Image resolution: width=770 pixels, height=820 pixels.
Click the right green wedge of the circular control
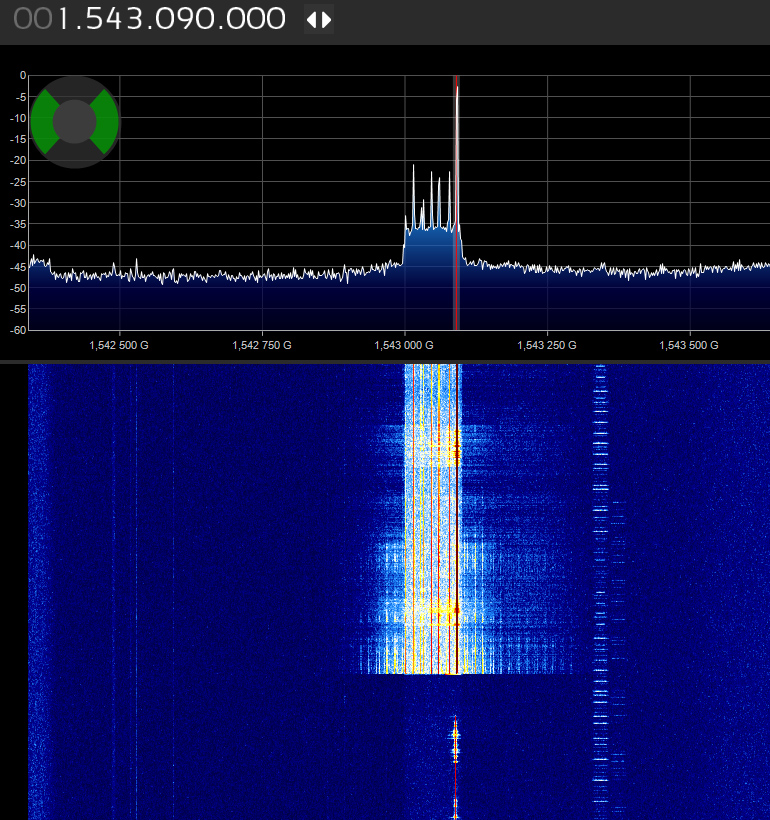coord(106,122)
